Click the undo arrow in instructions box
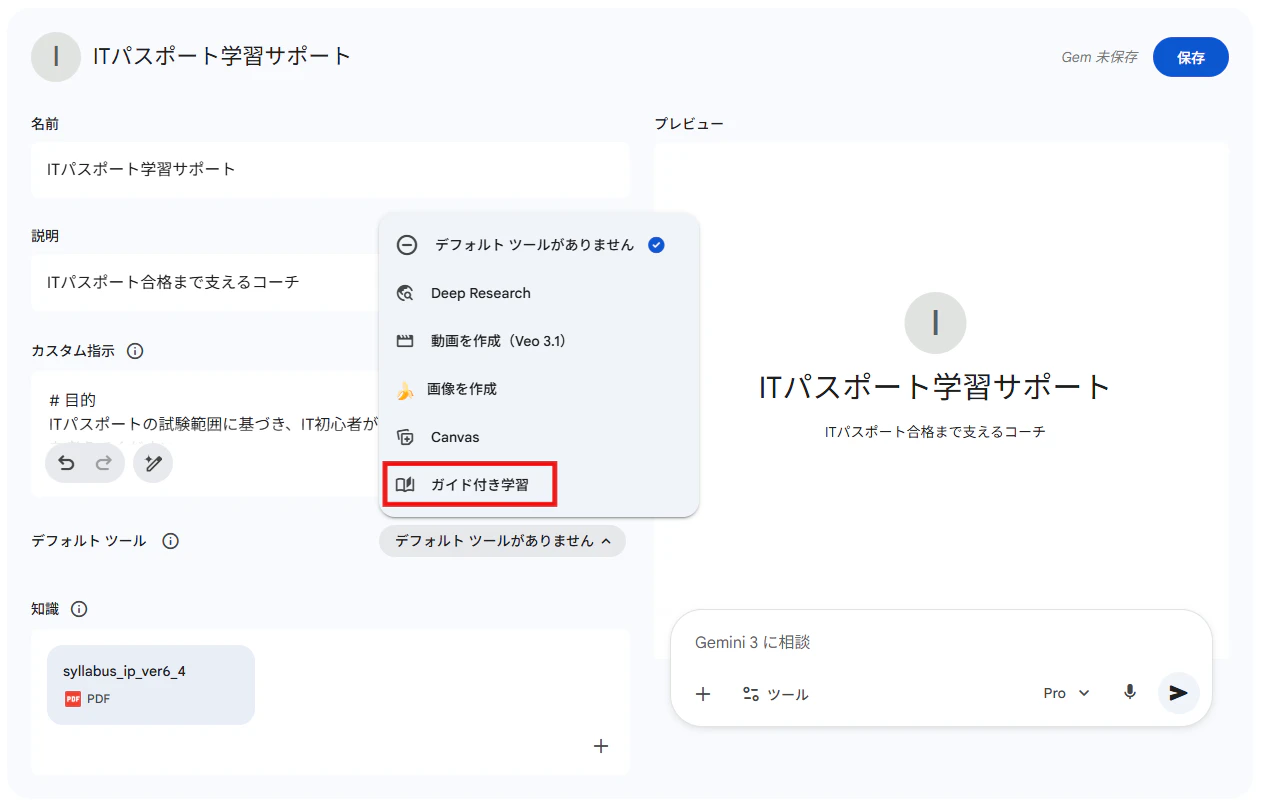 (66, 463)
